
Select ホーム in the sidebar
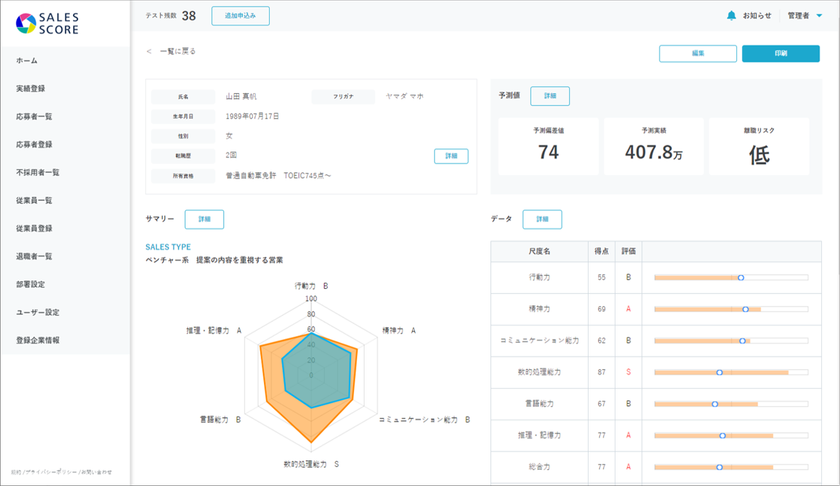tap(27, 61)
